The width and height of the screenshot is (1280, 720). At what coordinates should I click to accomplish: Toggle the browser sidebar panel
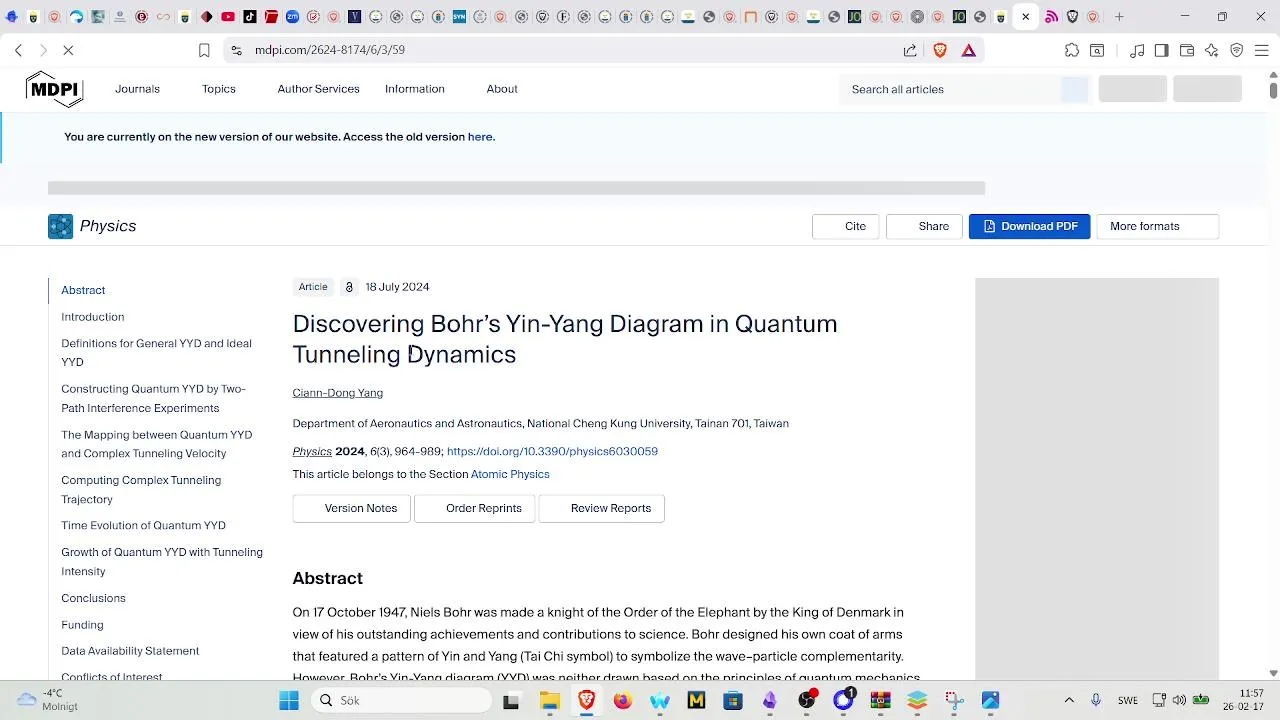pos(1161,50)
